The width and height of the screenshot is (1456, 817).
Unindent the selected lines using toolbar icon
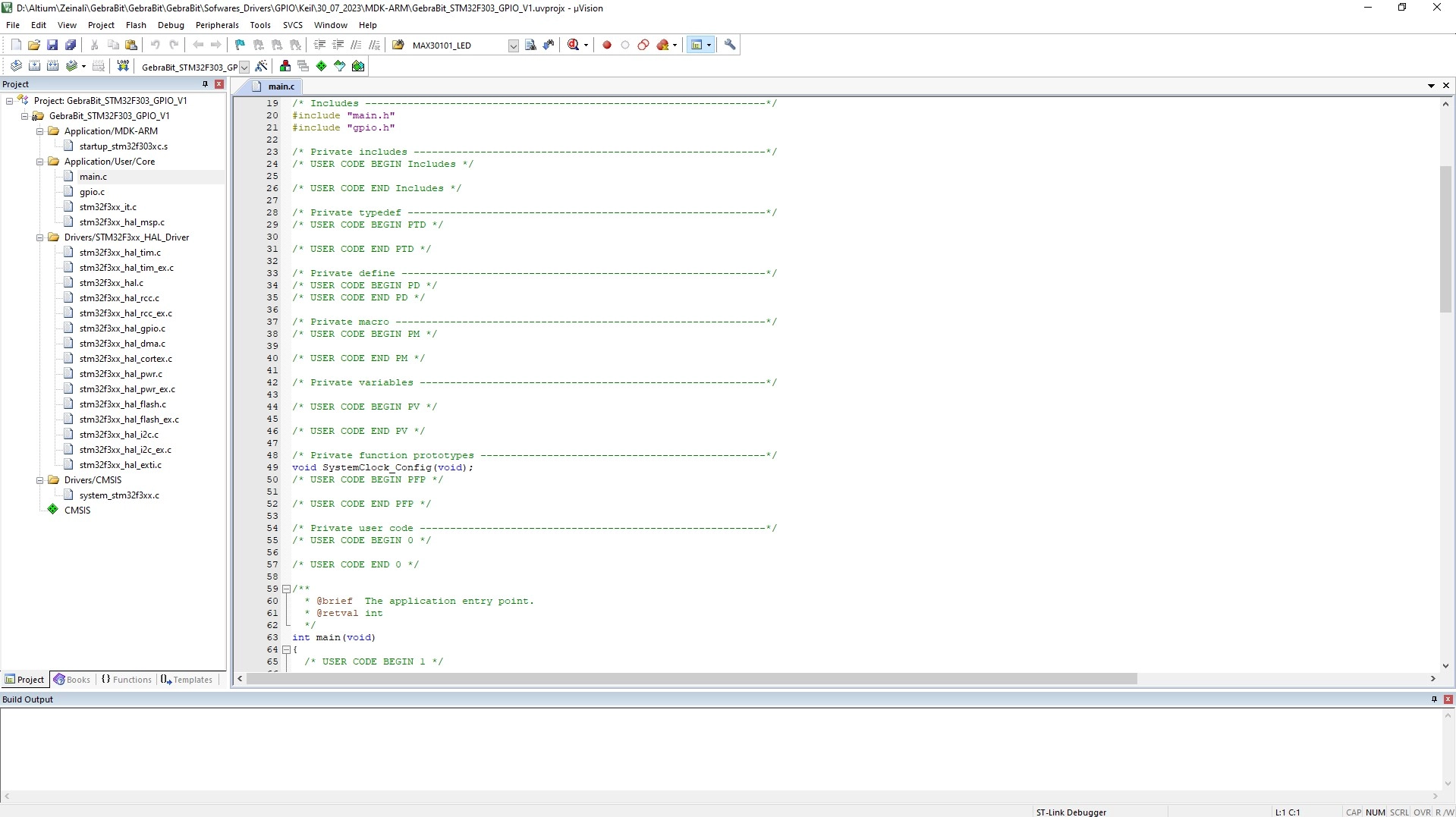(338, 45)
